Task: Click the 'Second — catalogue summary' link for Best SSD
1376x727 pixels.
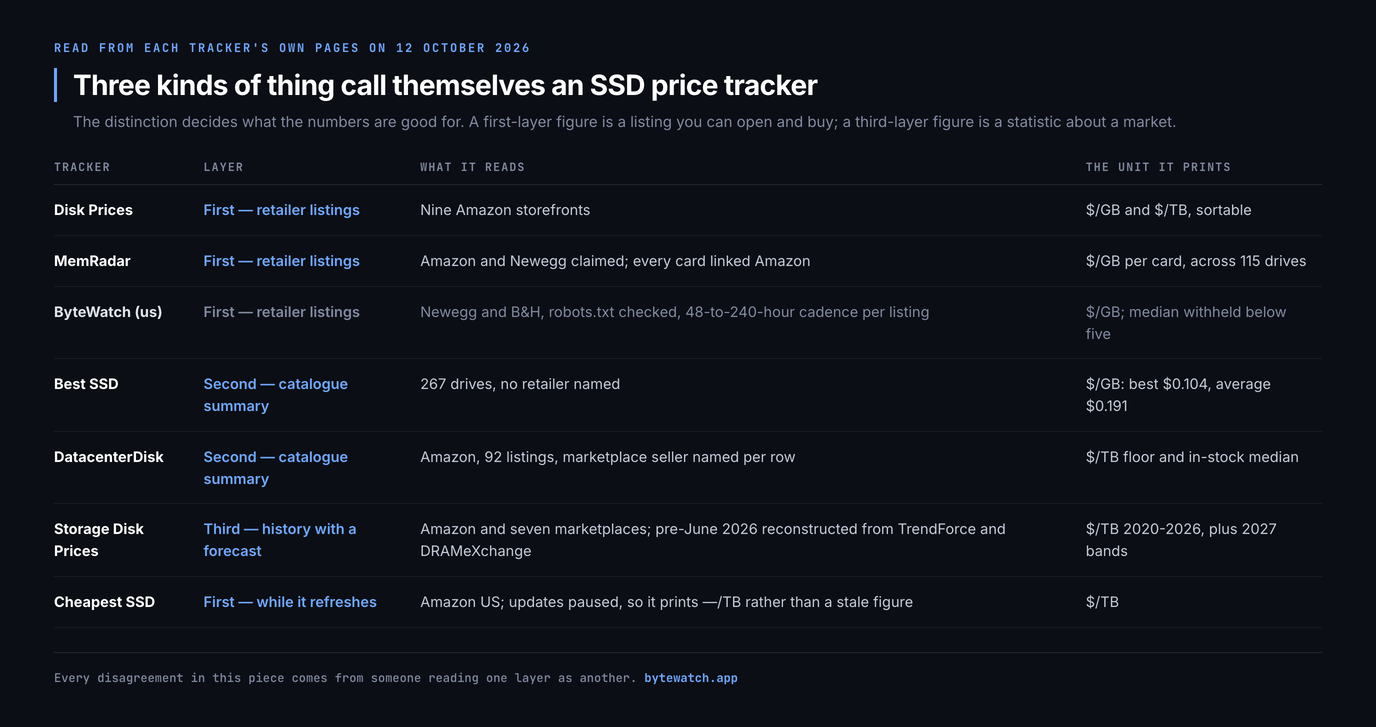Action: [x=276, y=395]
